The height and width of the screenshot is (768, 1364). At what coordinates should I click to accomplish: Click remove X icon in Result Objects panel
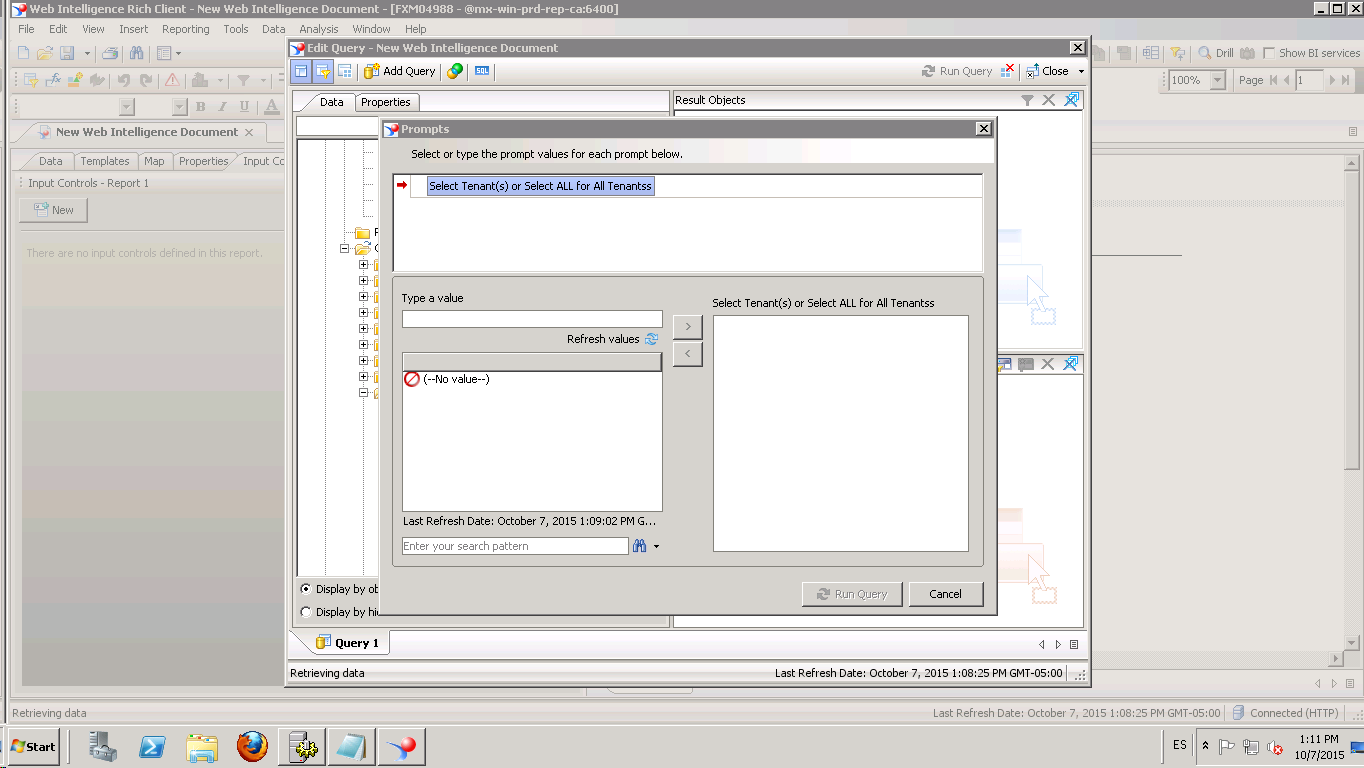[1048, 100]
